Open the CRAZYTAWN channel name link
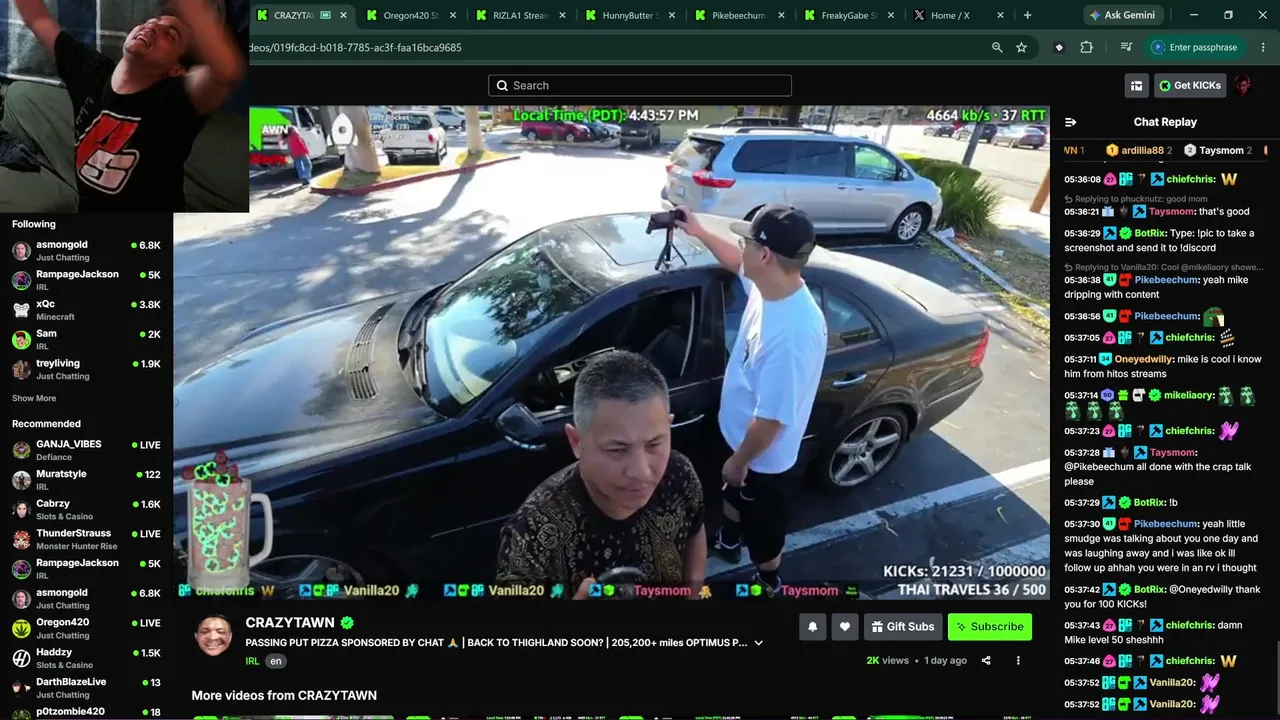This screenshot has height=720, width=1280. (x=290, y=623)
